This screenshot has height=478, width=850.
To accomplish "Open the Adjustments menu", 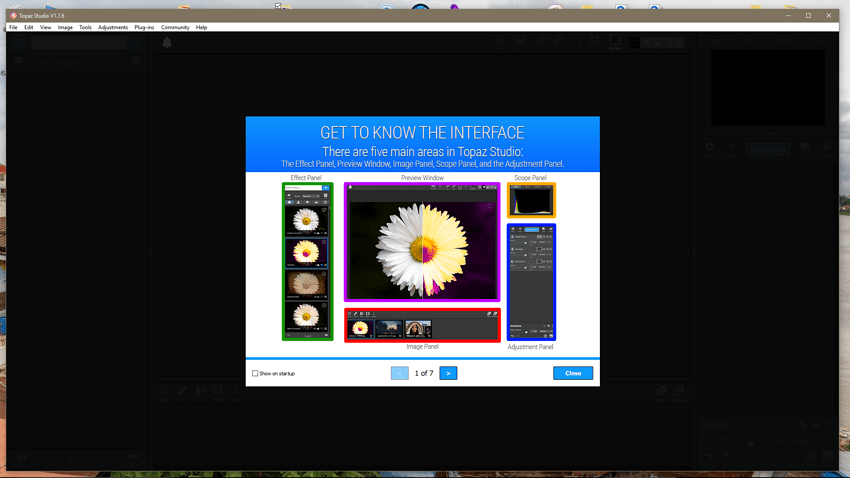I will pyautogui.click(x=113, y=27).
